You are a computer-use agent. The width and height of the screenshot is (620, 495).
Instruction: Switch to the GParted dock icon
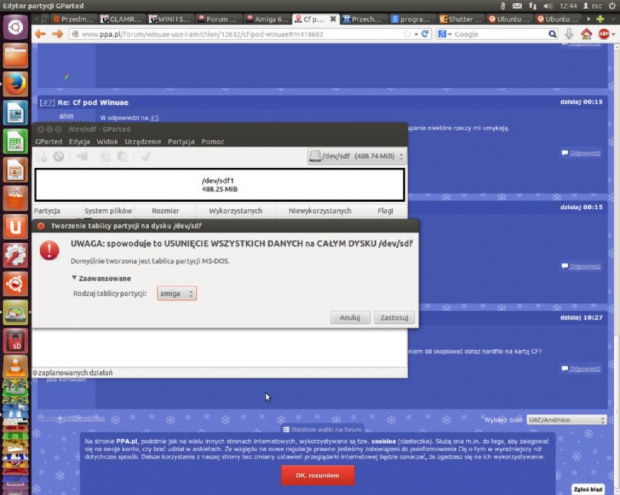pyautogui.click(x=15, y=312)
